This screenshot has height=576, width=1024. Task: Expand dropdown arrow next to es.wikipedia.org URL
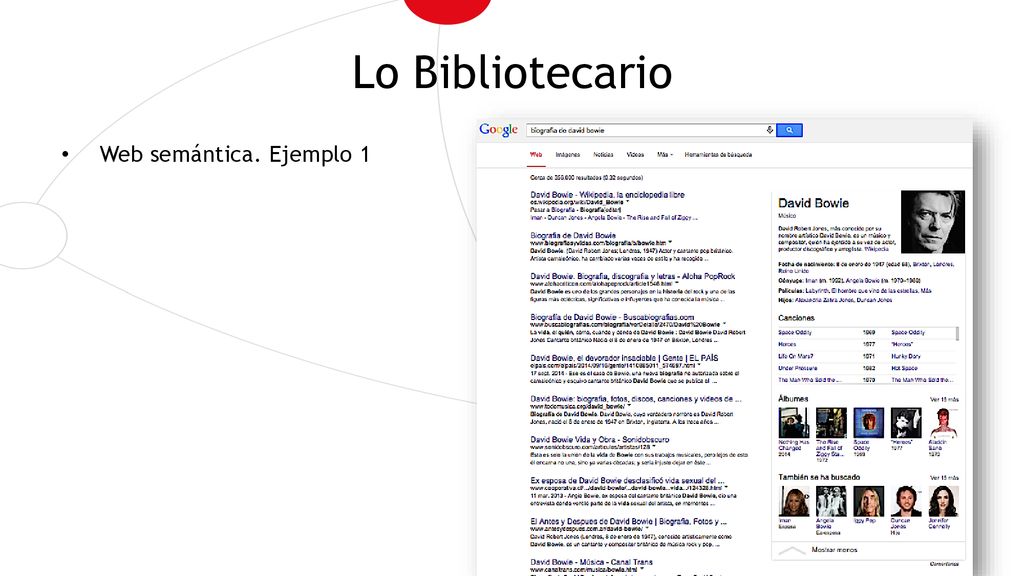(x=628, y=202)
